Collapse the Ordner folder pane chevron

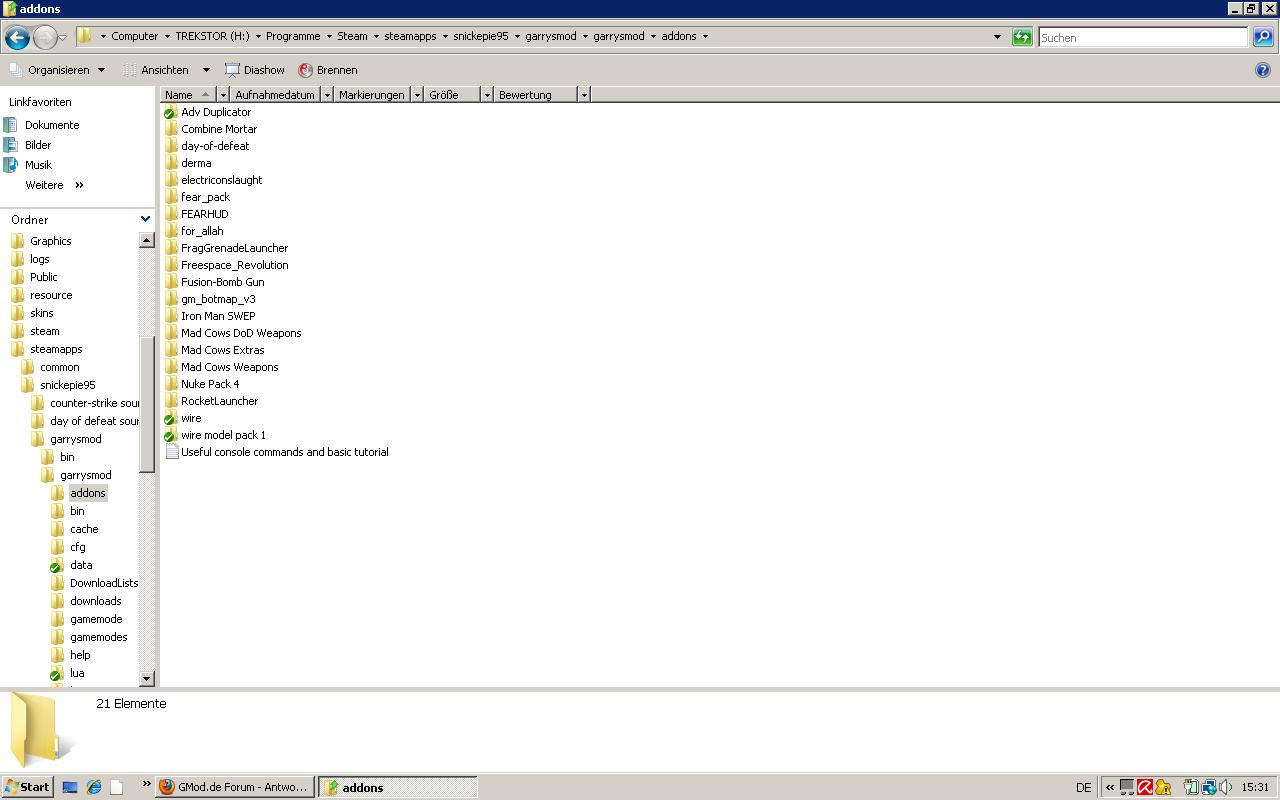pyautogui.click(x=145, y=219)
